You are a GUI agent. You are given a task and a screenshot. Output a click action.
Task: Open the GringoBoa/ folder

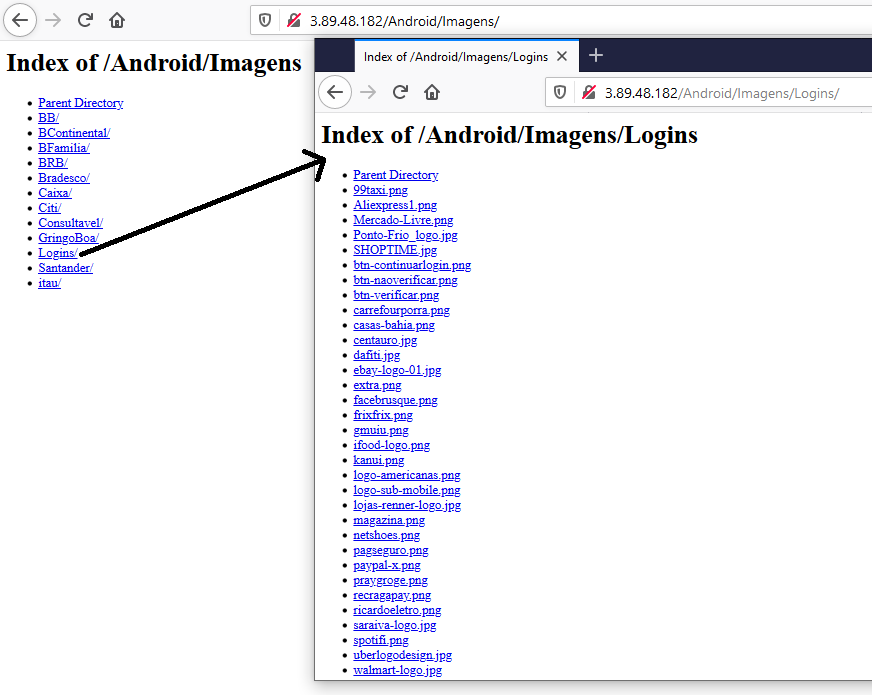68,238
